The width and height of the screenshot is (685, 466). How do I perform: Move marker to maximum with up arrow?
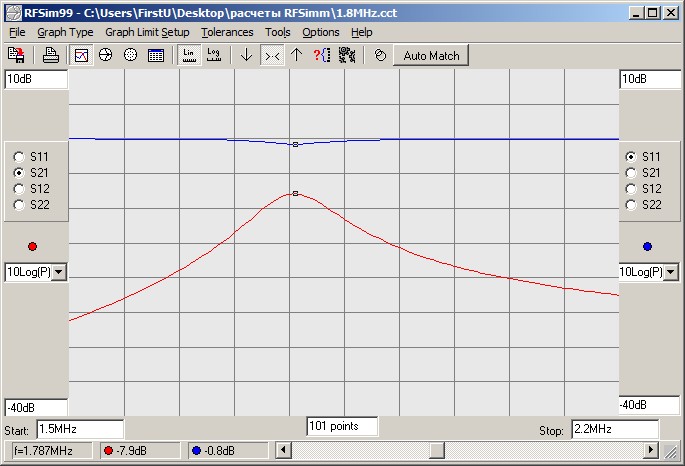pyautogui.click(x=297, y=55)
